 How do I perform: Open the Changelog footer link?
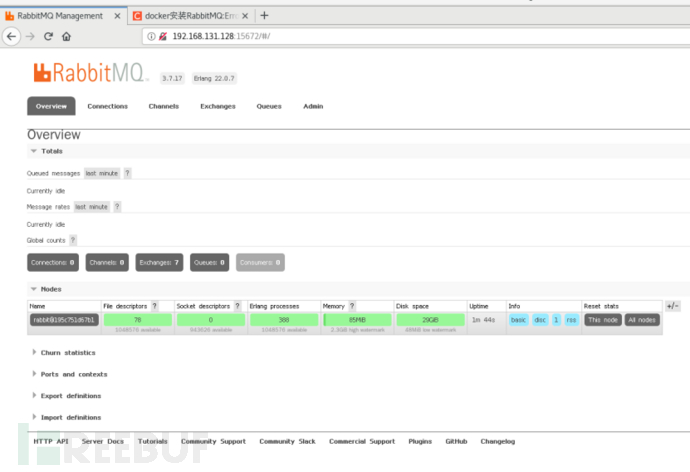pyautogui.click(x=497, y=441)
